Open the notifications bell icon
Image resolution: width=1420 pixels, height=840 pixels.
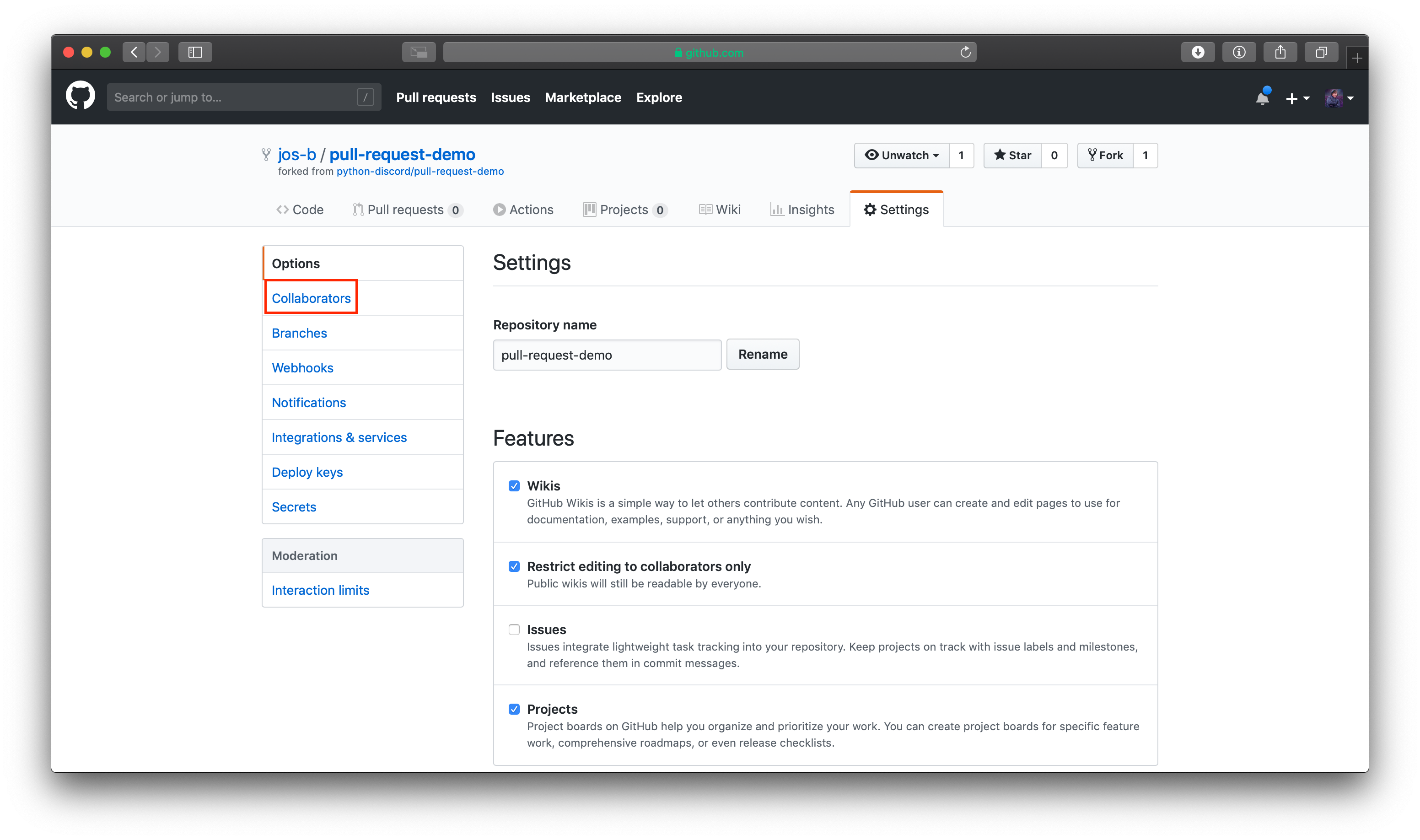pyautogui.click(x=1262, y=98)
